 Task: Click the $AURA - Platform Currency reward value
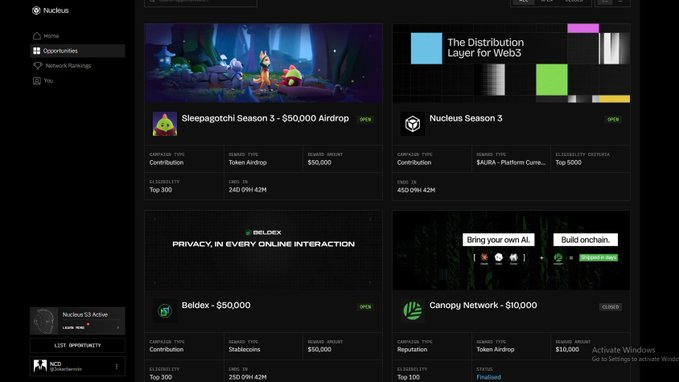(511, 163)
